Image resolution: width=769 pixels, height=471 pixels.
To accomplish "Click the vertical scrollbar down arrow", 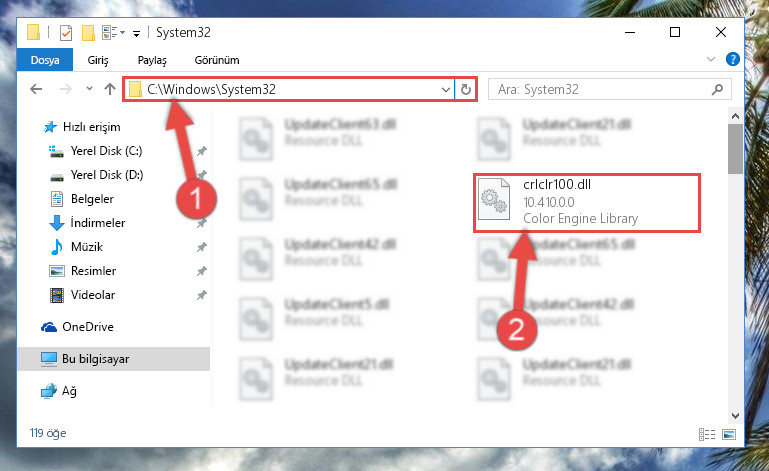I will (x=735, y=416).
